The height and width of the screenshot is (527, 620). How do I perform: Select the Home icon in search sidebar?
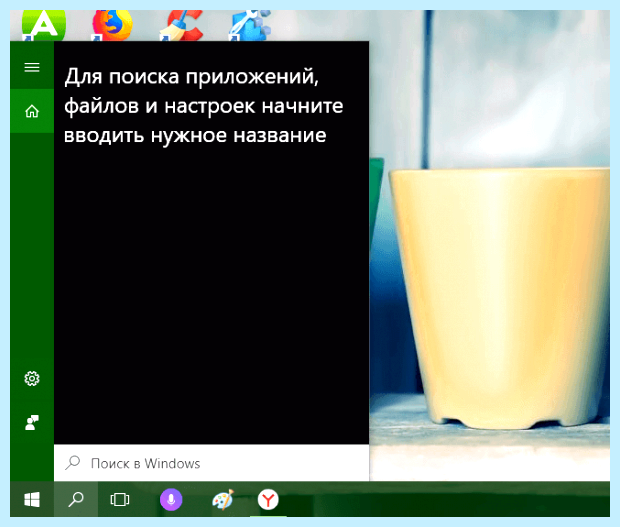point(32,111)
